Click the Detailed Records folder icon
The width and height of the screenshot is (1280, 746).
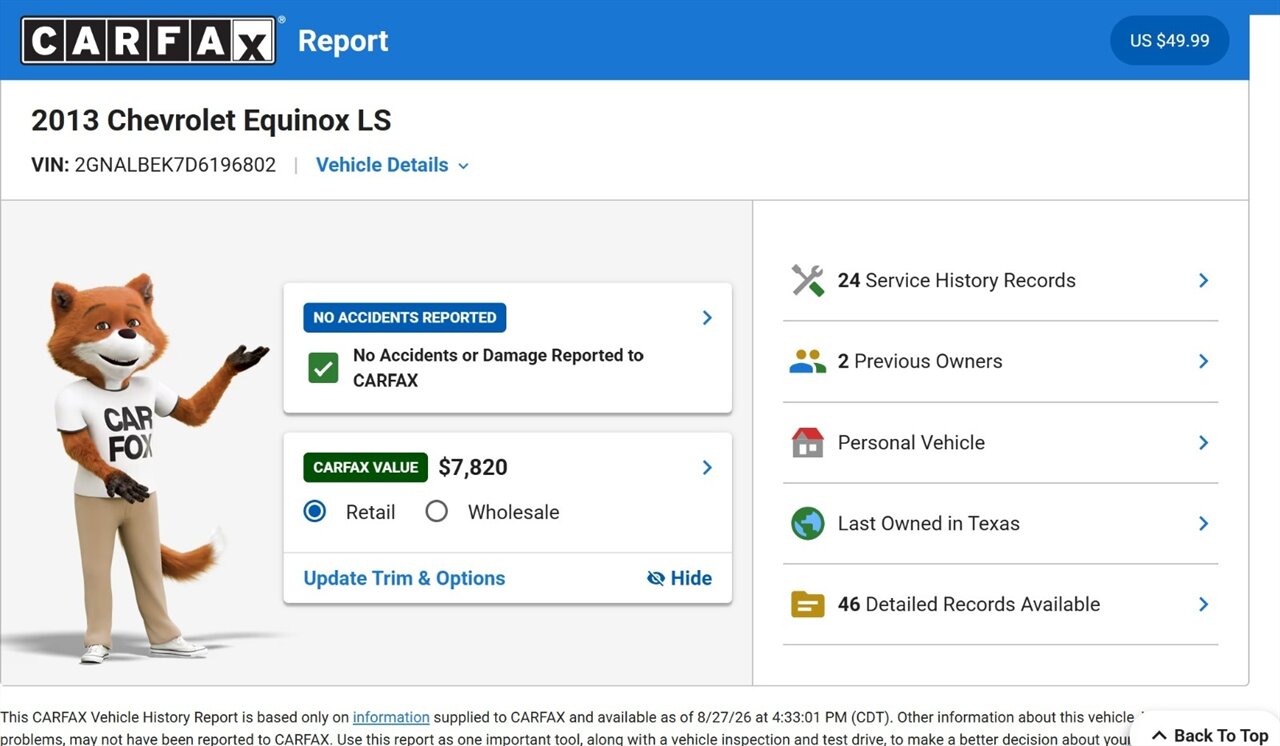[807, 604]
